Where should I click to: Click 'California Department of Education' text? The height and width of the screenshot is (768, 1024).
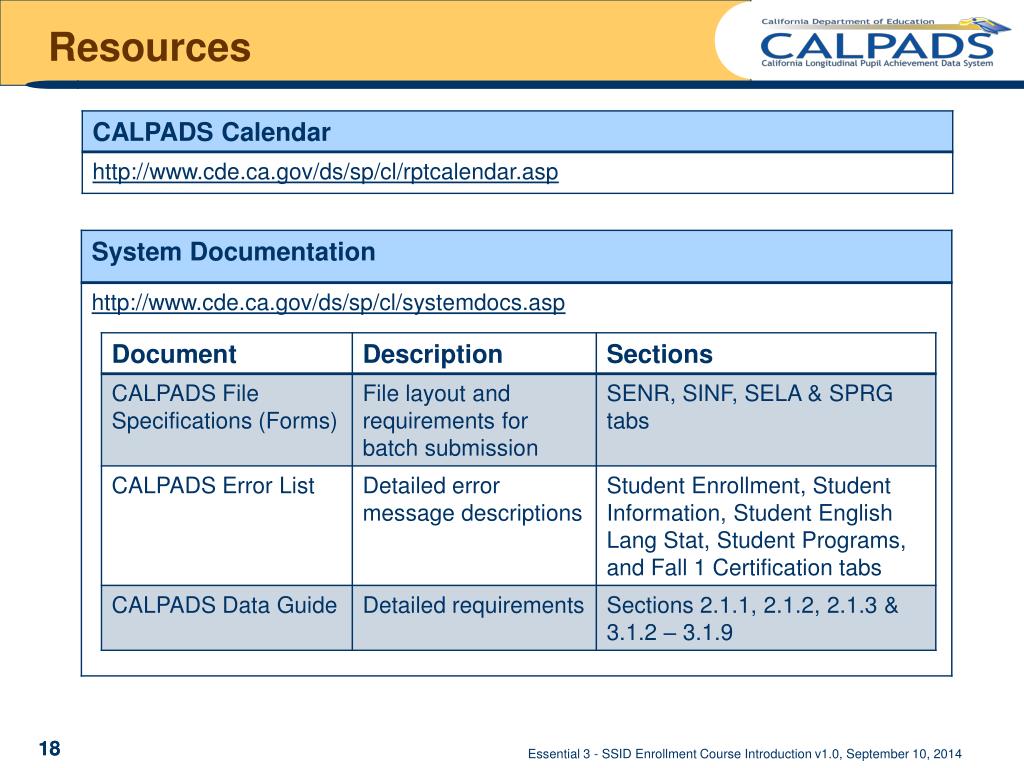(x=848, y=22)
